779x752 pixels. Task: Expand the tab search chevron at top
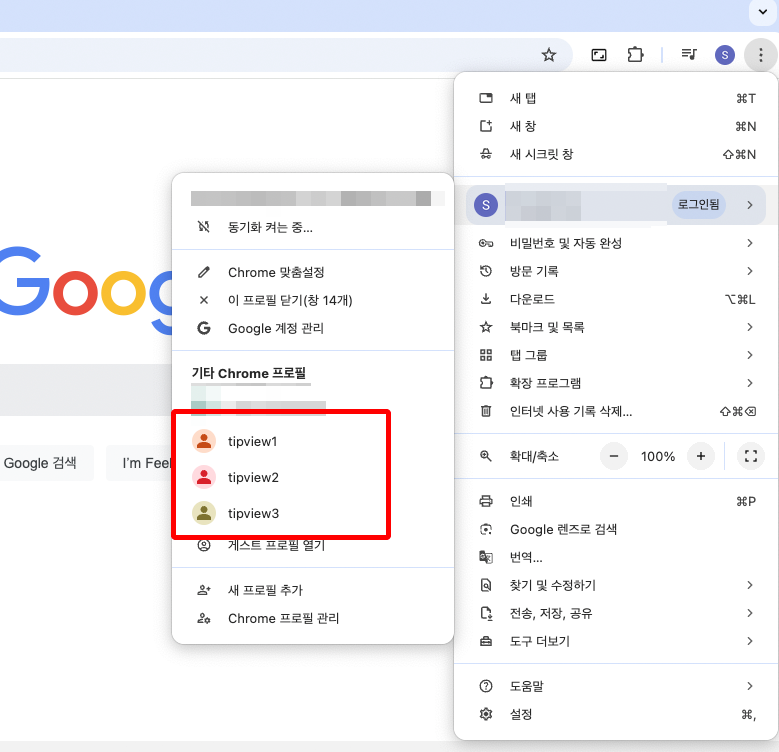pyautogui.click(x=763, y=11)
